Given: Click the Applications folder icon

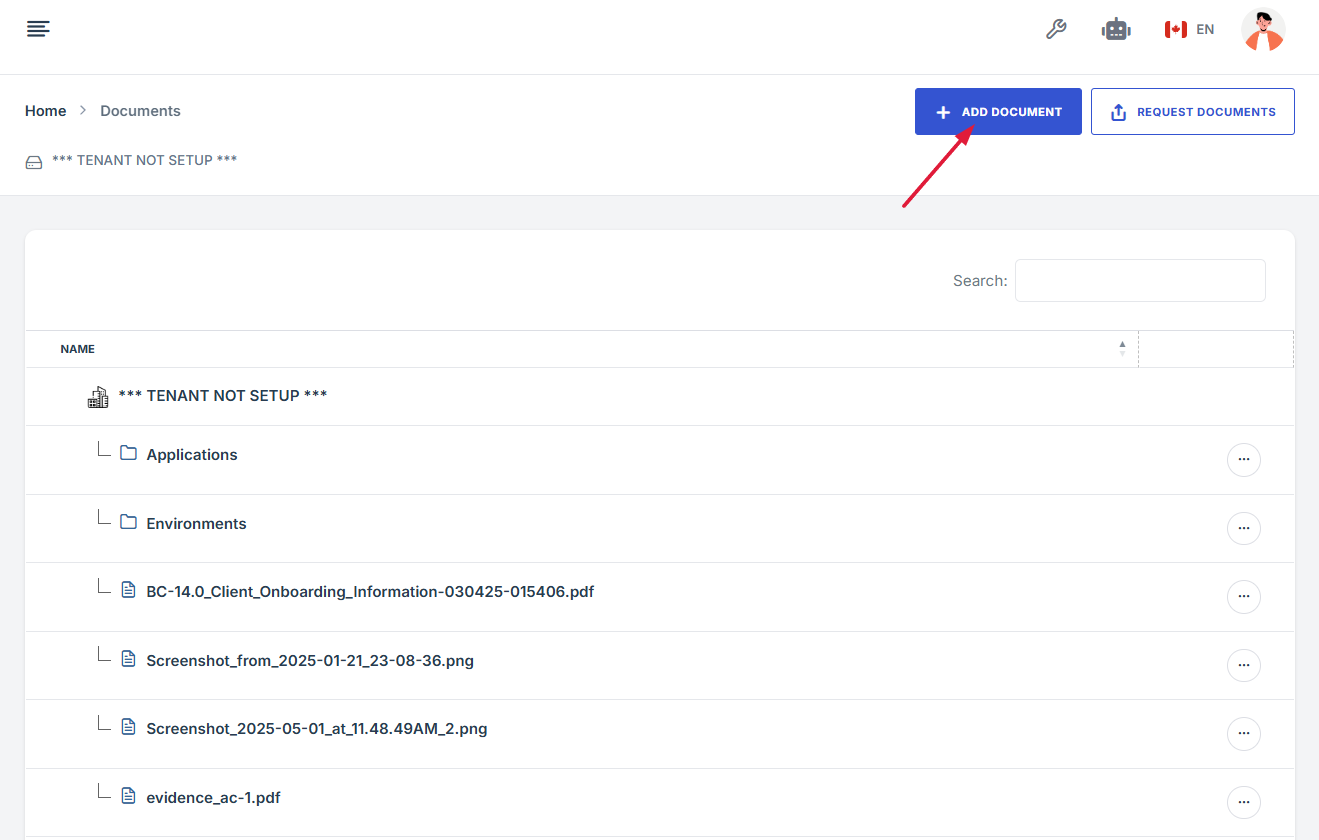Looking at the screenshot, I should pyautogui.click(x=128, y=454).
